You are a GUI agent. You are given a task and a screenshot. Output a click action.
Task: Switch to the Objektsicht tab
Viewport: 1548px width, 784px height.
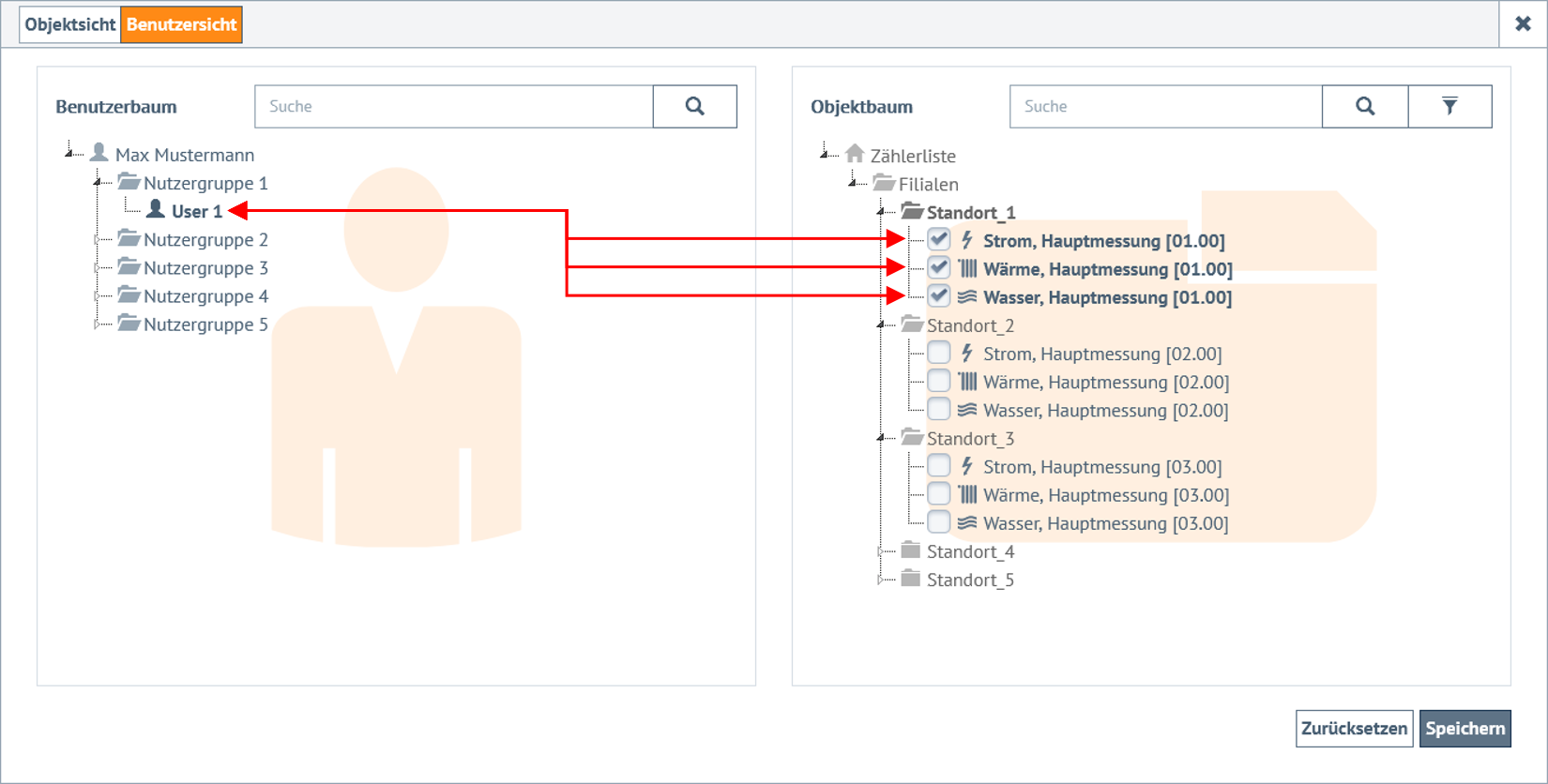pos(70,24)
